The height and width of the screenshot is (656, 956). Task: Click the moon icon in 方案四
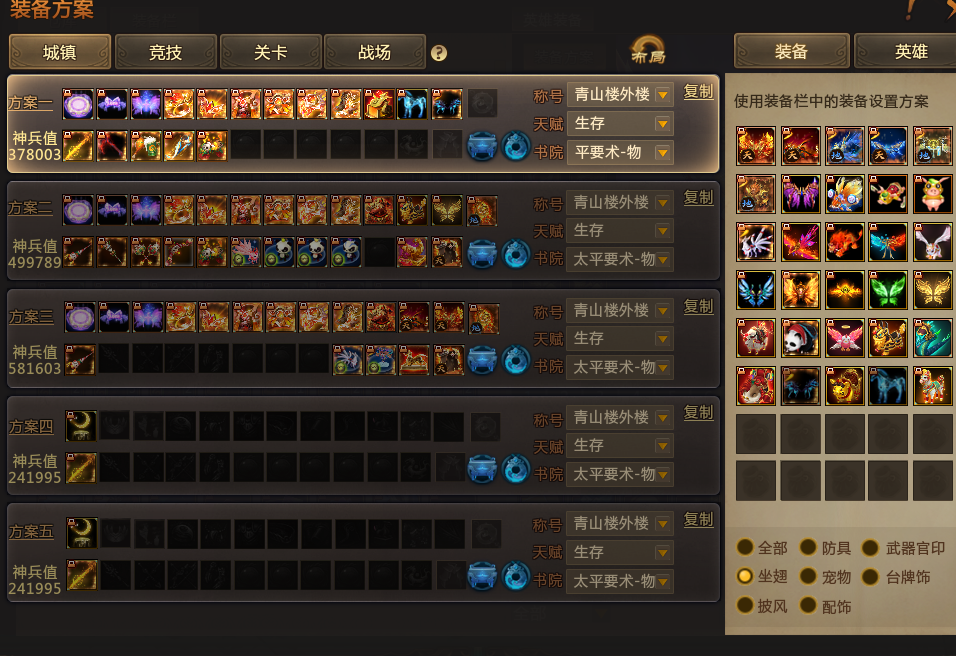point(81,426)
